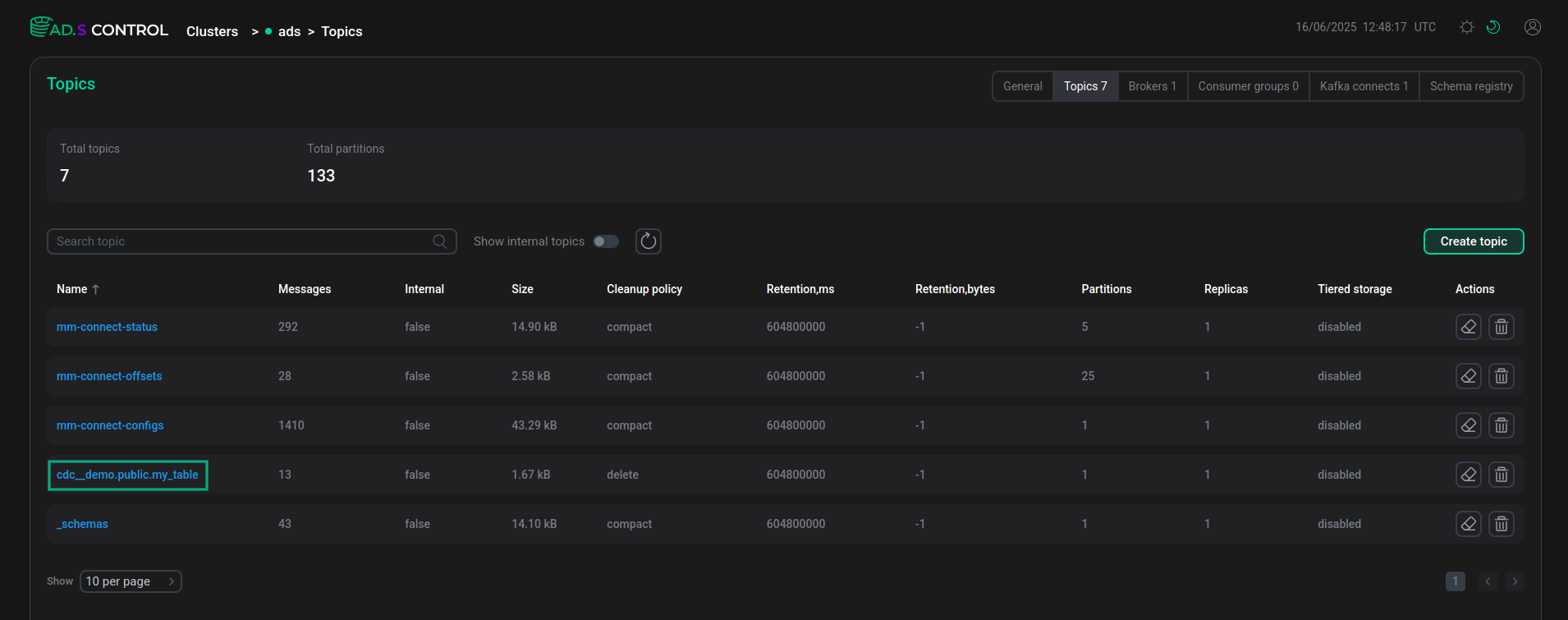Switch to light theme sun icon
This screenshot has width=1568, height=620.
1467,27
